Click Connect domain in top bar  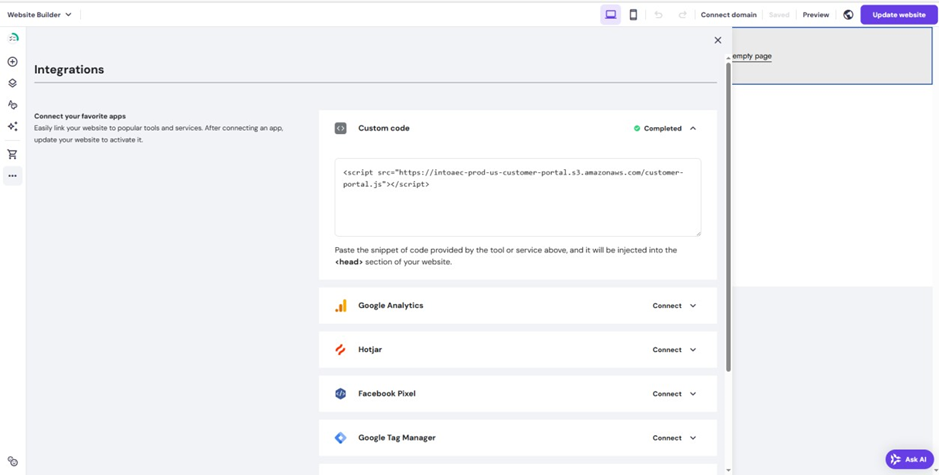tap(728, 15)
